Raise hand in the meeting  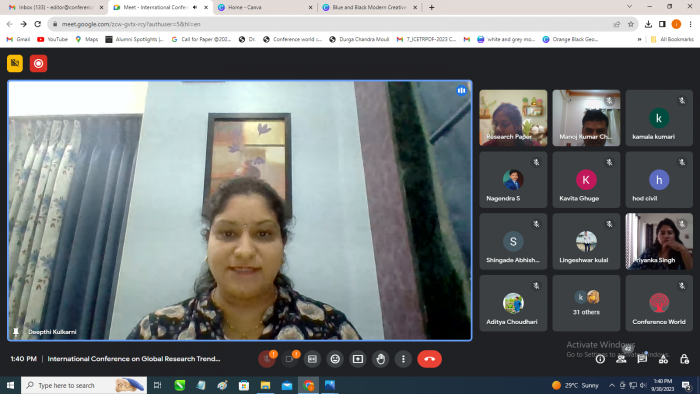(x=380, y=359)
